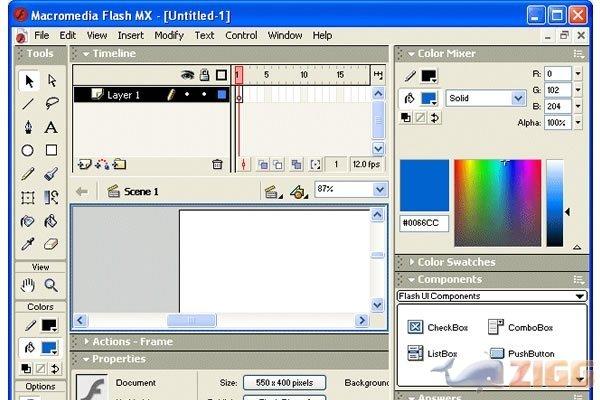The height and width of the screenshot is (400, 600).
Task: Click the Delete Layer trash icon
Action: tap(217, 165)
